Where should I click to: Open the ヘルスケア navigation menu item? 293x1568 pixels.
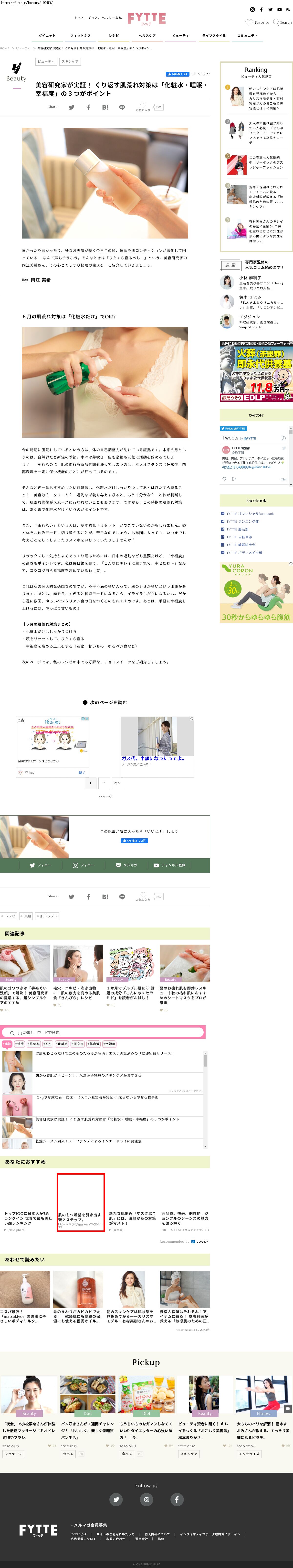pyautogui.click(x=147, y=36)
